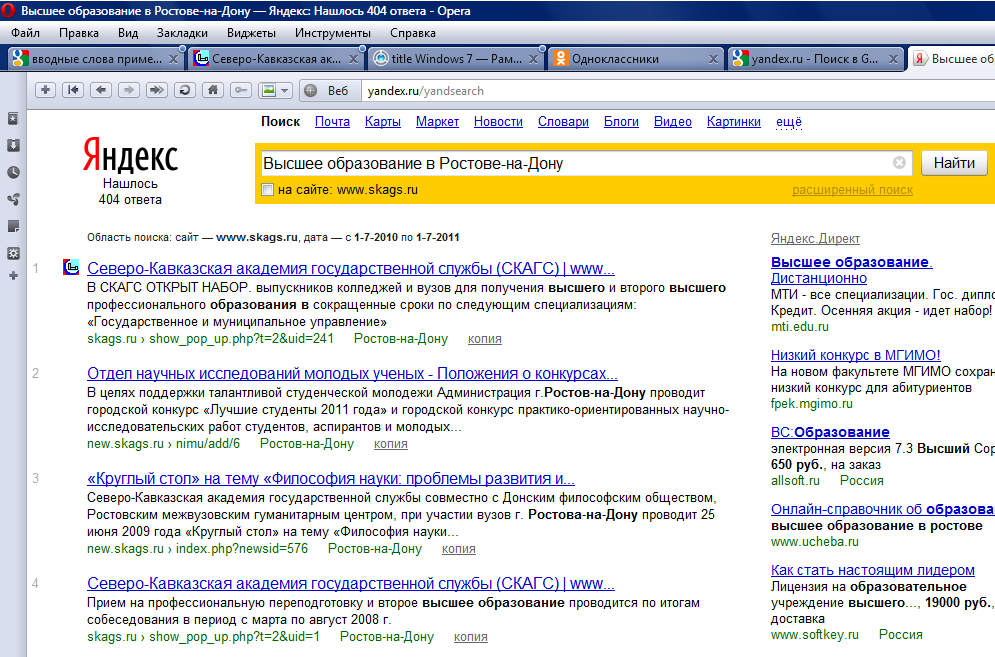Go back with the Back arrow
This screenshot has height=657, width=995.
click(101, 90)
